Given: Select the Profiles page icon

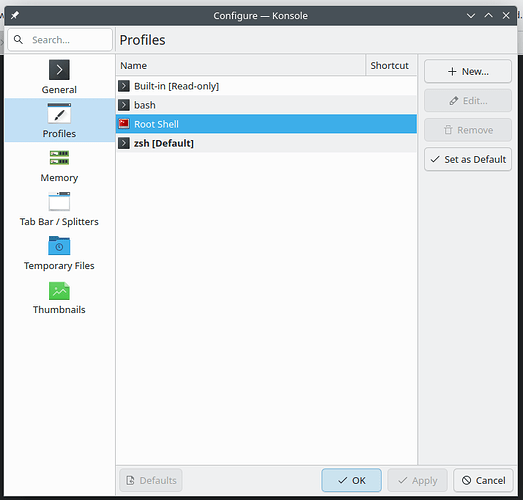Looking at the screenshot, I should point(59,113).
